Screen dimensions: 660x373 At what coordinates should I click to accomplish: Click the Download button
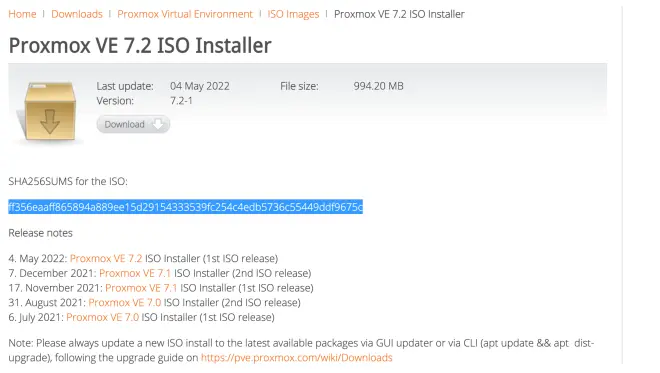tap(133, 124)
